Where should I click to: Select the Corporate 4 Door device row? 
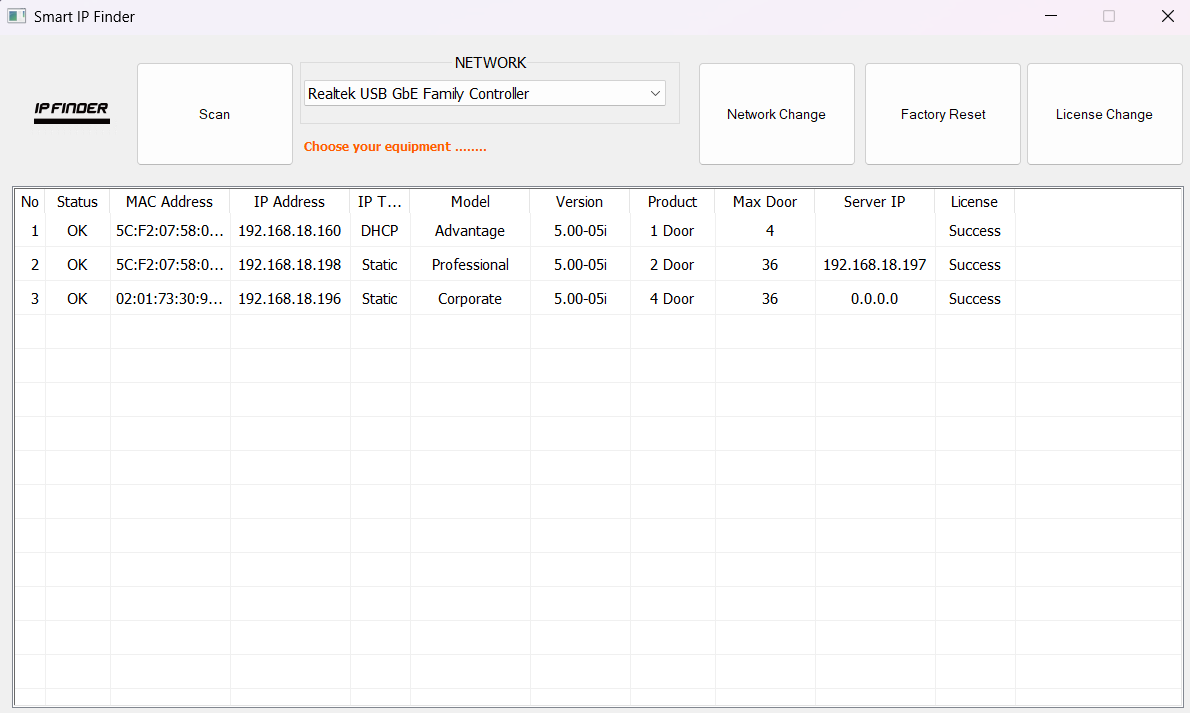tap(470, 298)
